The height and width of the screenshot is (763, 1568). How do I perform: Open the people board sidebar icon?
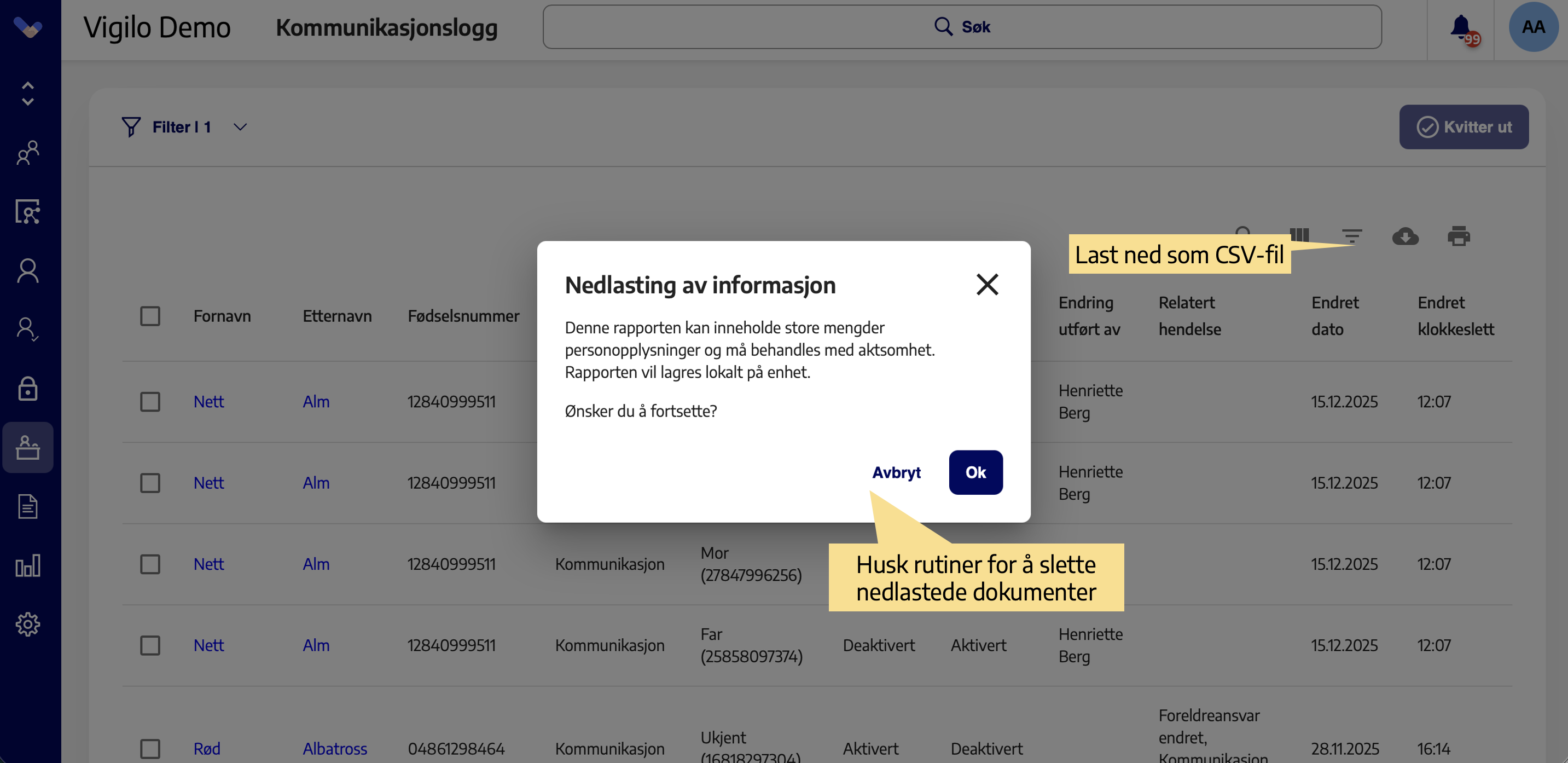28,211
